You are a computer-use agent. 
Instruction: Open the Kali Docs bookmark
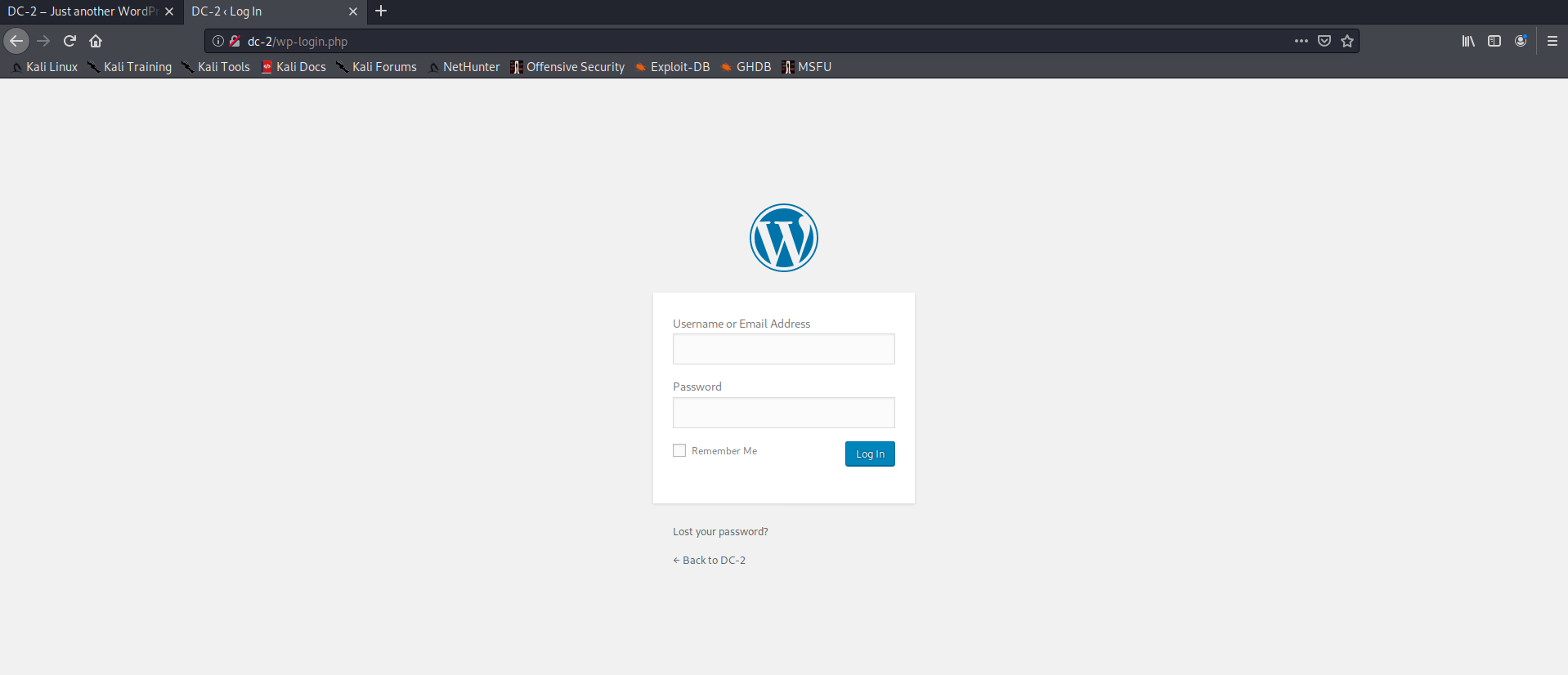294,67
